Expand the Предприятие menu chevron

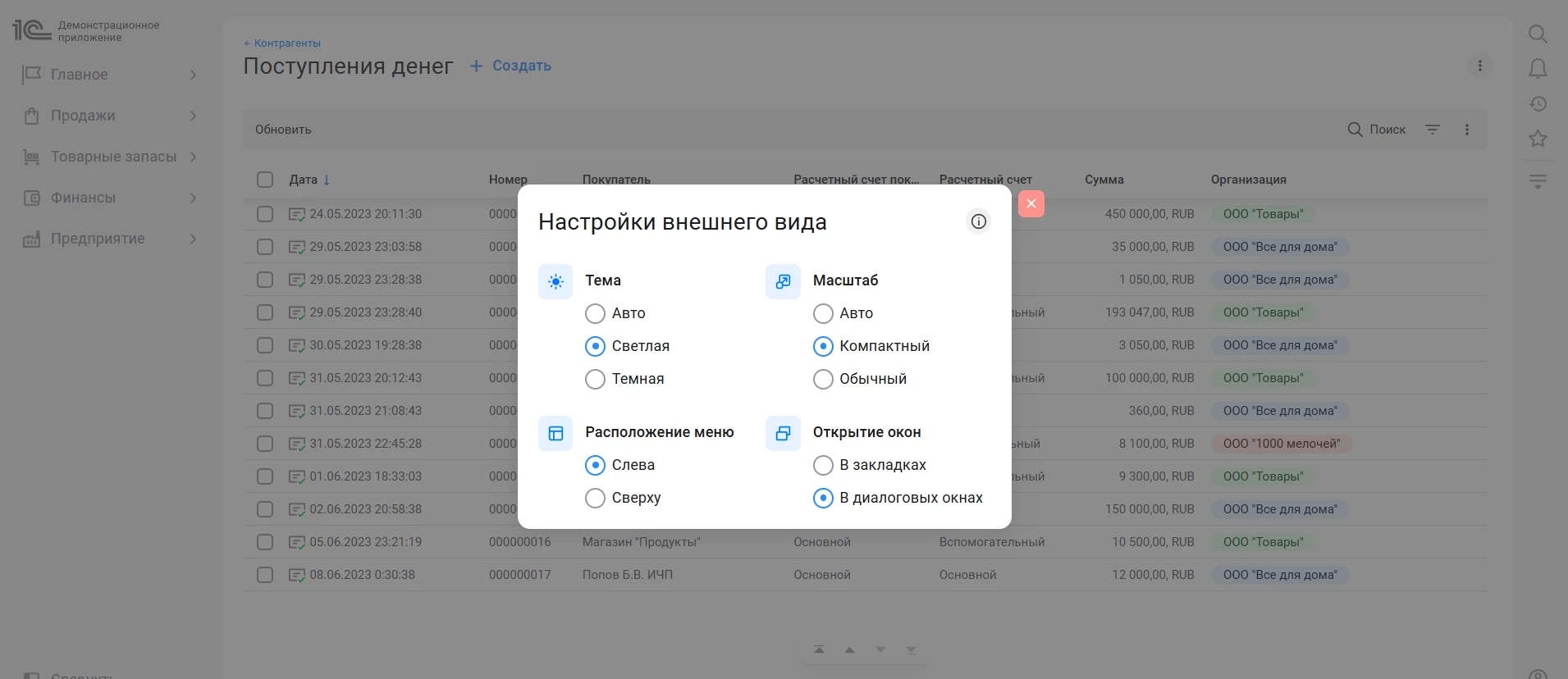[x=194, y=239]
